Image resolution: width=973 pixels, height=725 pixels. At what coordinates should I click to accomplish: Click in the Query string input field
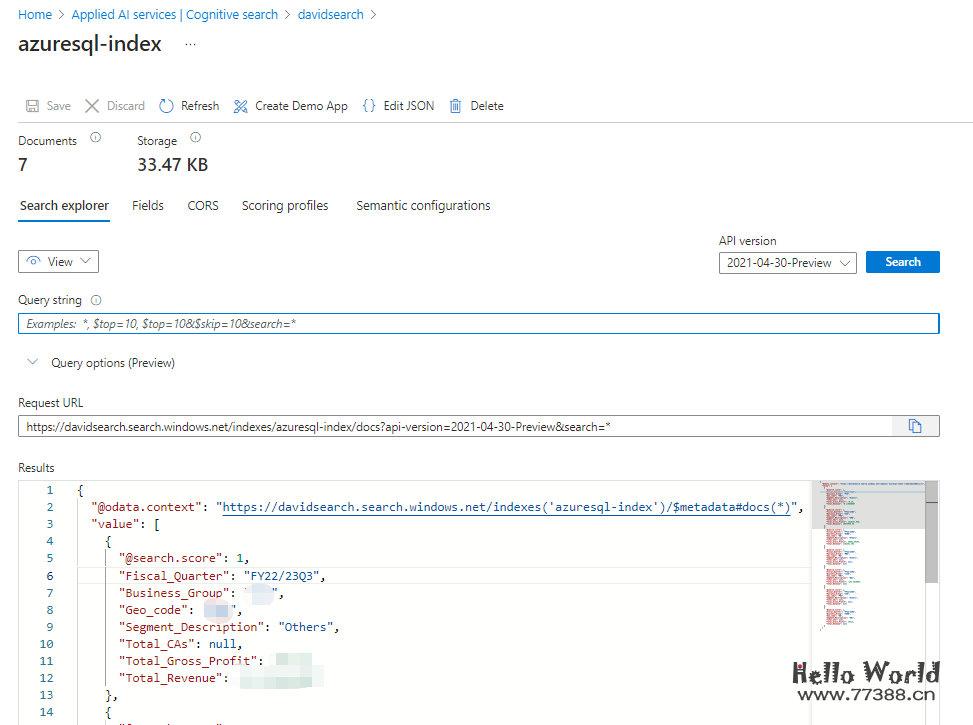coord(478,324)
